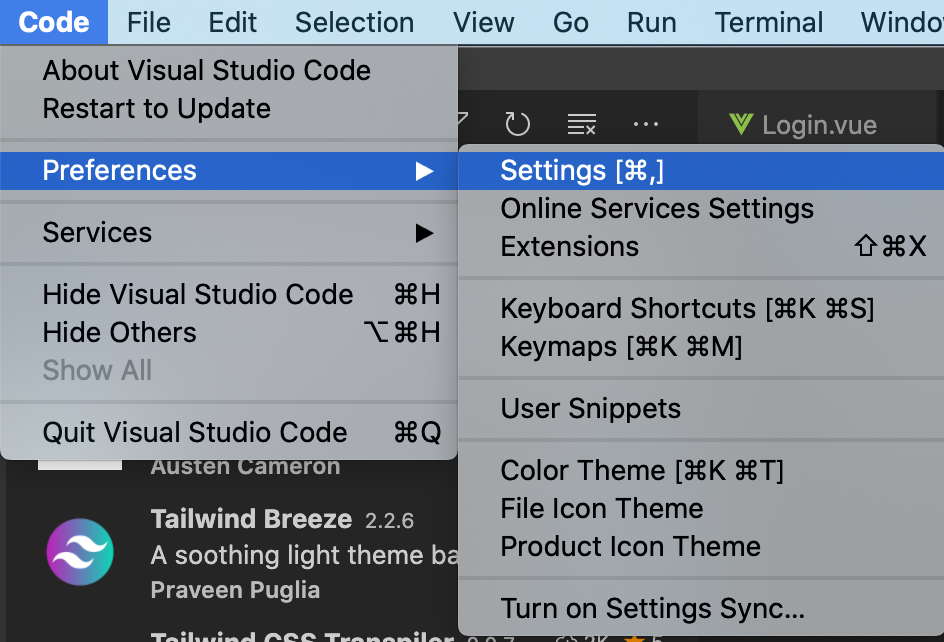Click the Tailwind Breeze extension logo
Screen dimensions: 944x642
point(80,551)
